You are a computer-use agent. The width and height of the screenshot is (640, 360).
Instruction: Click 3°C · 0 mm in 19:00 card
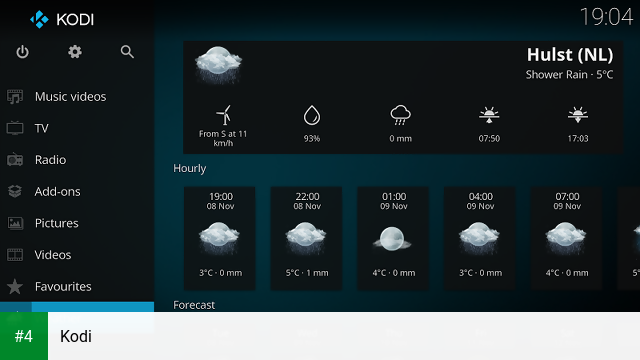point(220,273)
